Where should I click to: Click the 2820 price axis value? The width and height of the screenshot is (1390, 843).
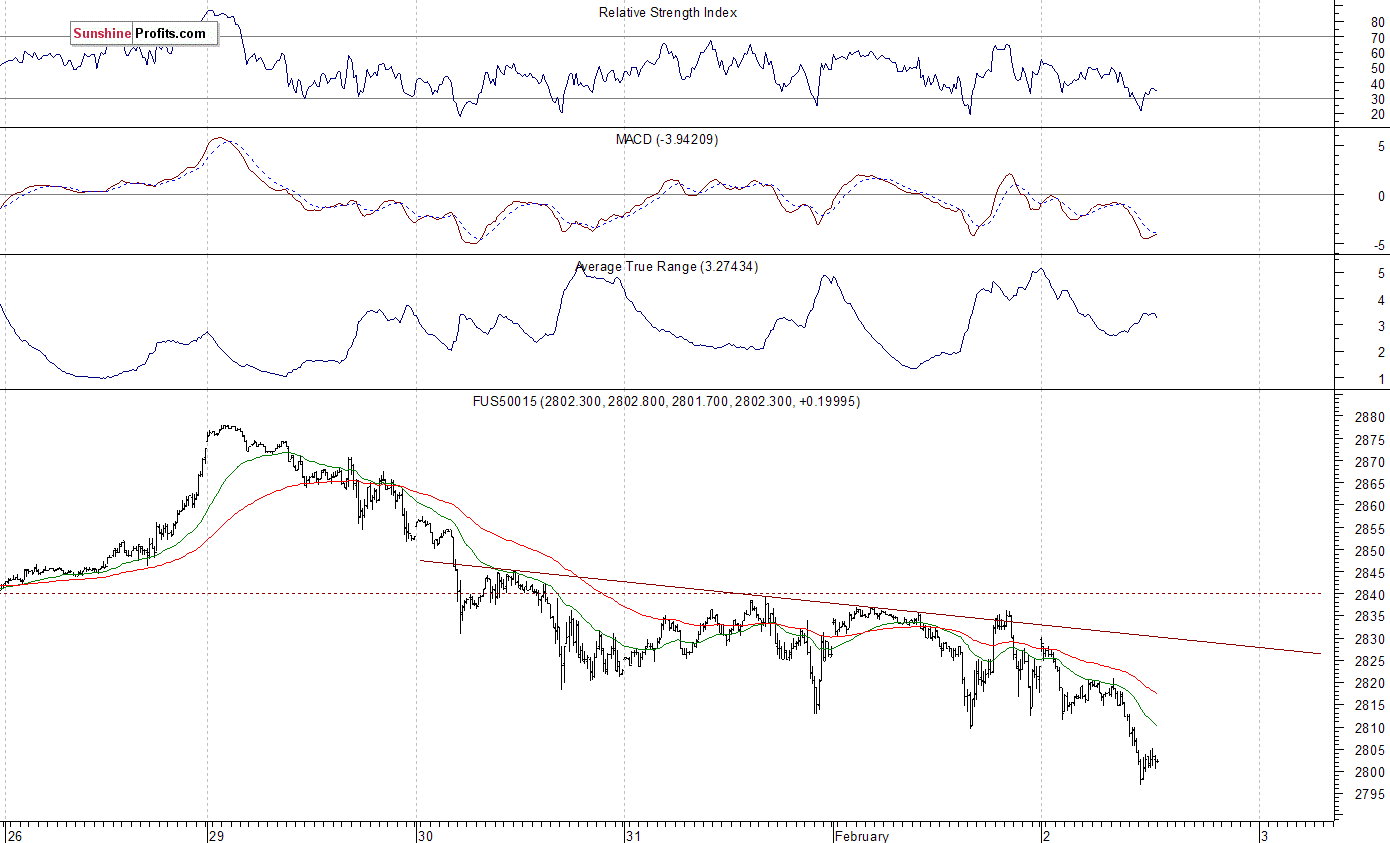[1370, 684]
